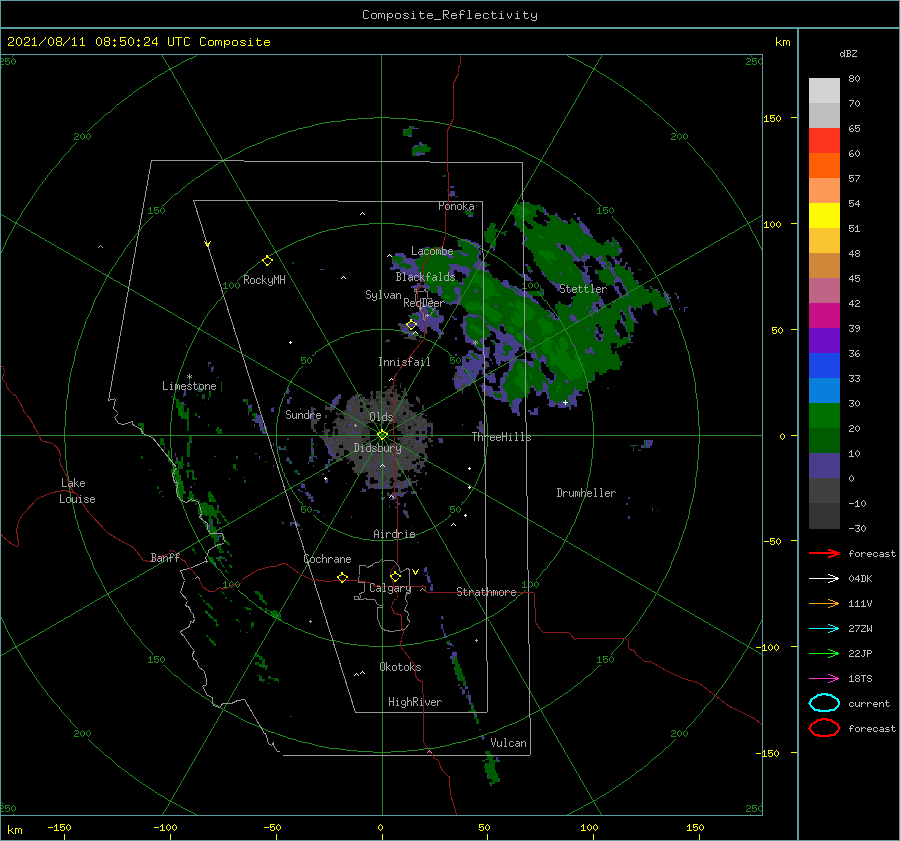This screenshot has height=841, width=900.
Task: Click the Calgary city label
Action: point(390,588)
